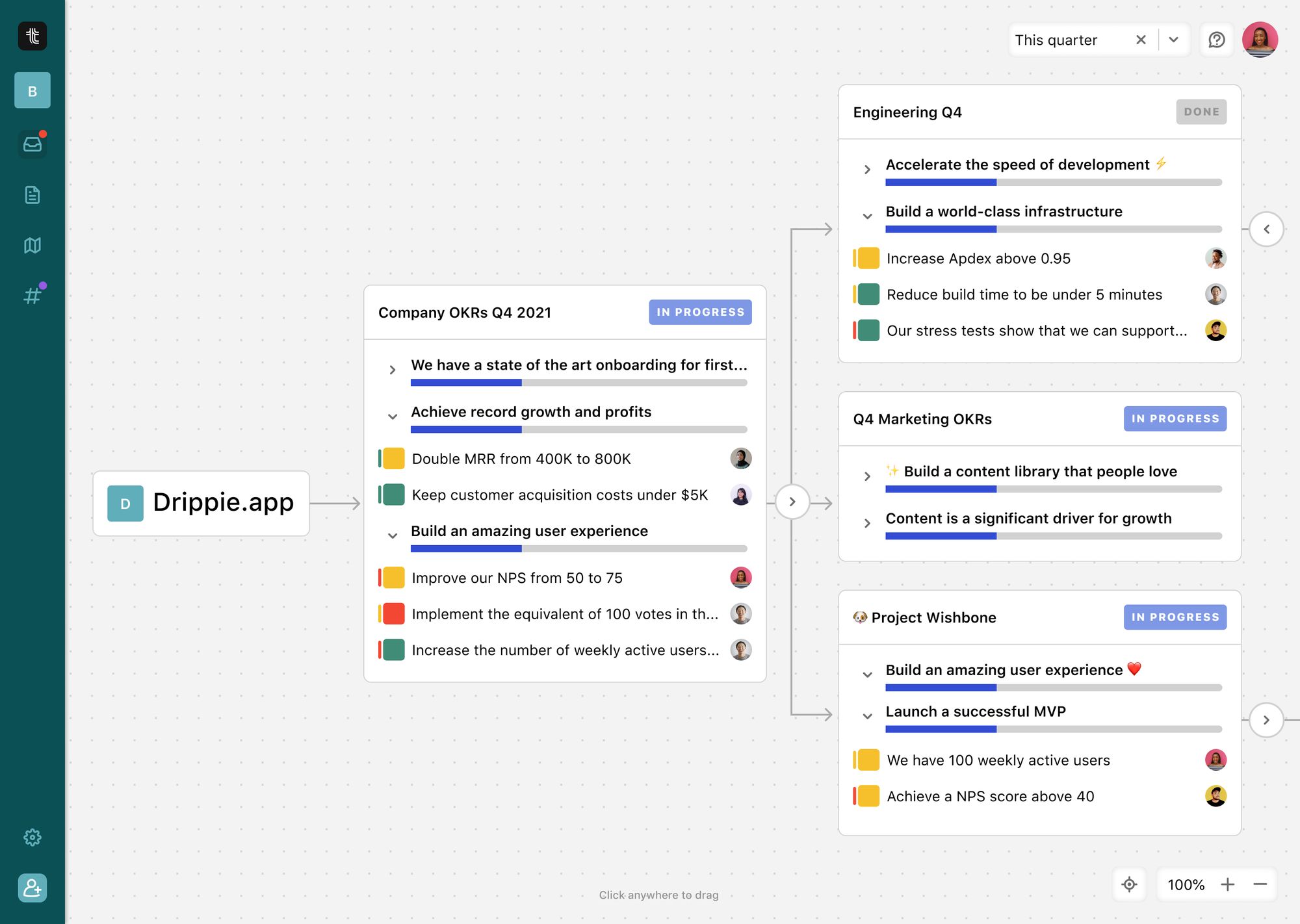Open the settings gear in sidebar

click(x=32, y=837)
